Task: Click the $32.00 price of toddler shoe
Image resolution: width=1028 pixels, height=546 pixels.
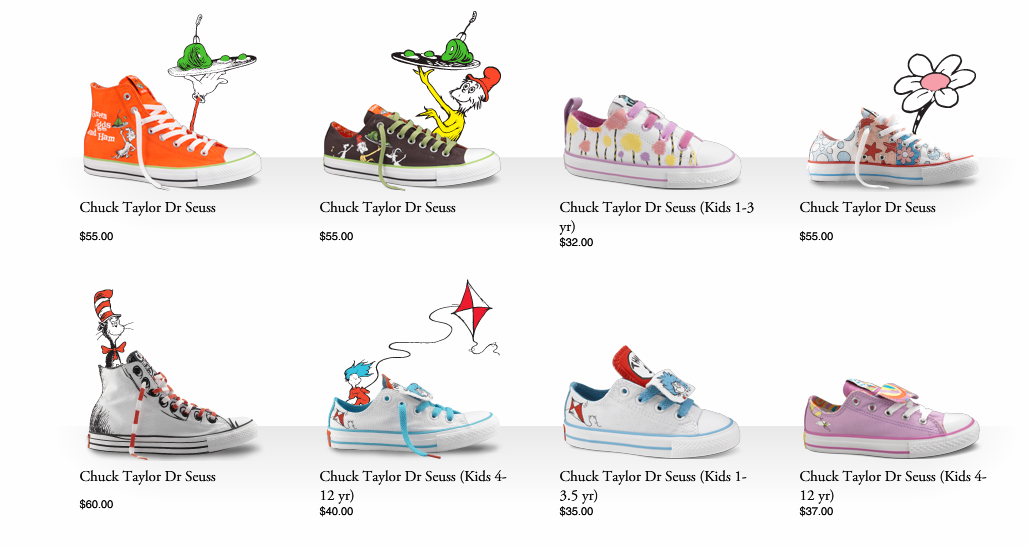Action: 576,243
